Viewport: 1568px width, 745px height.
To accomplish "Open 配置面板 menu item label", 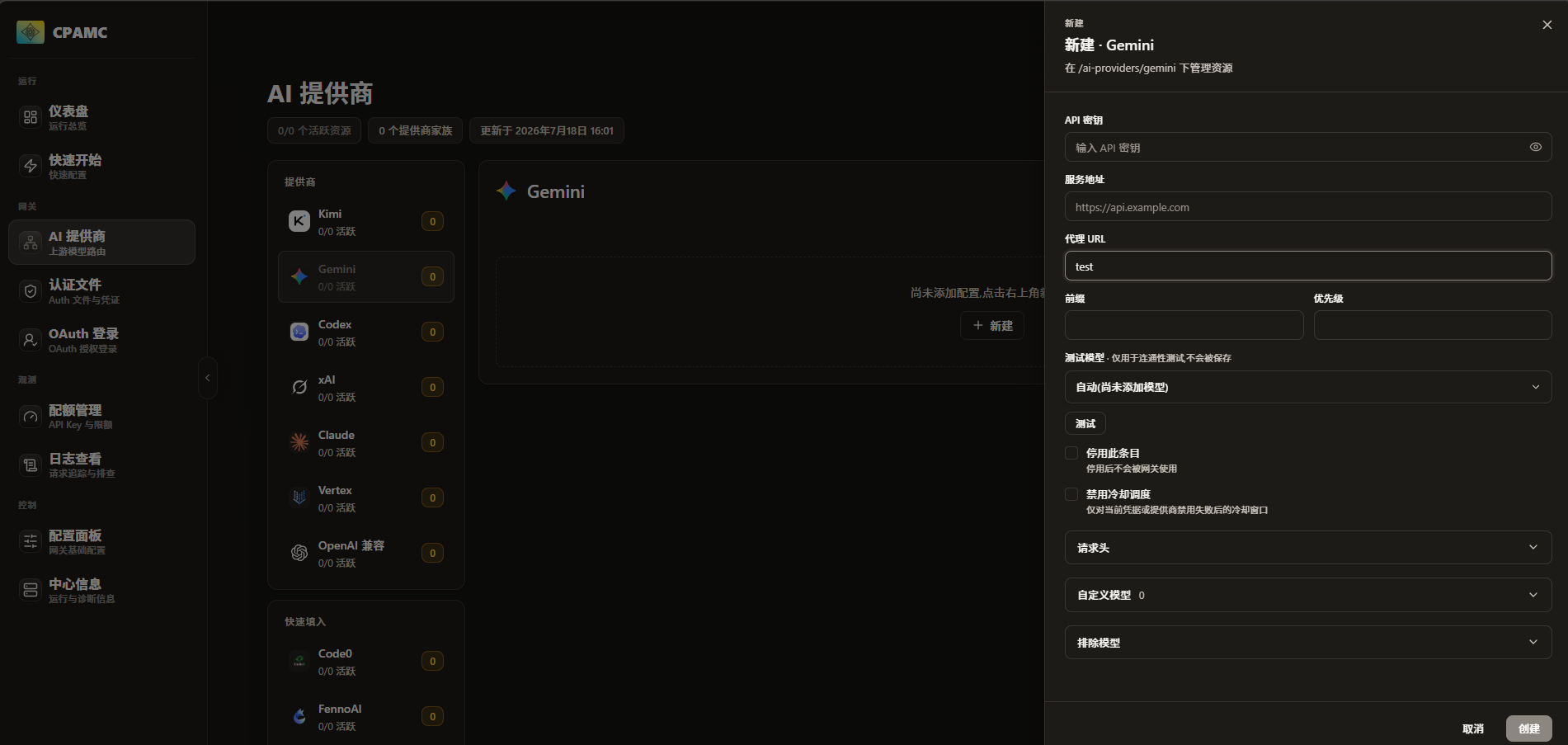I will tap(75, 535).
